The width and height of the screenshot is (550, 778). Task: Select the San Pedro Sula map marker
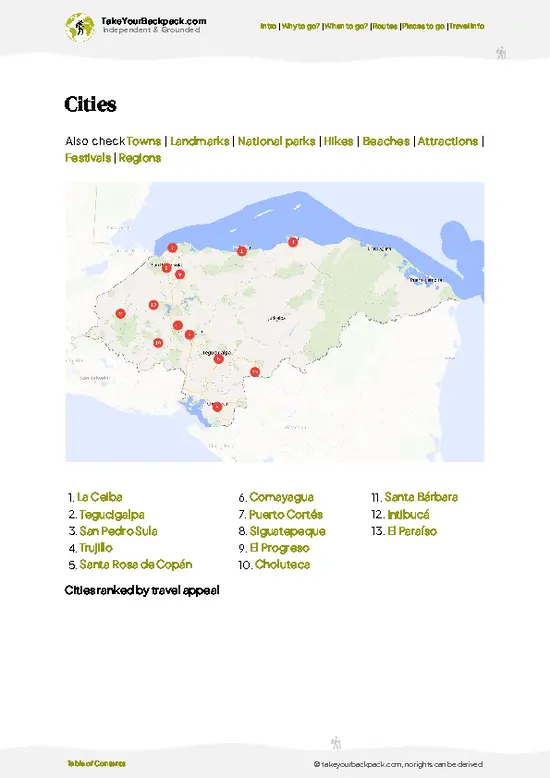(x=166, y=268)
